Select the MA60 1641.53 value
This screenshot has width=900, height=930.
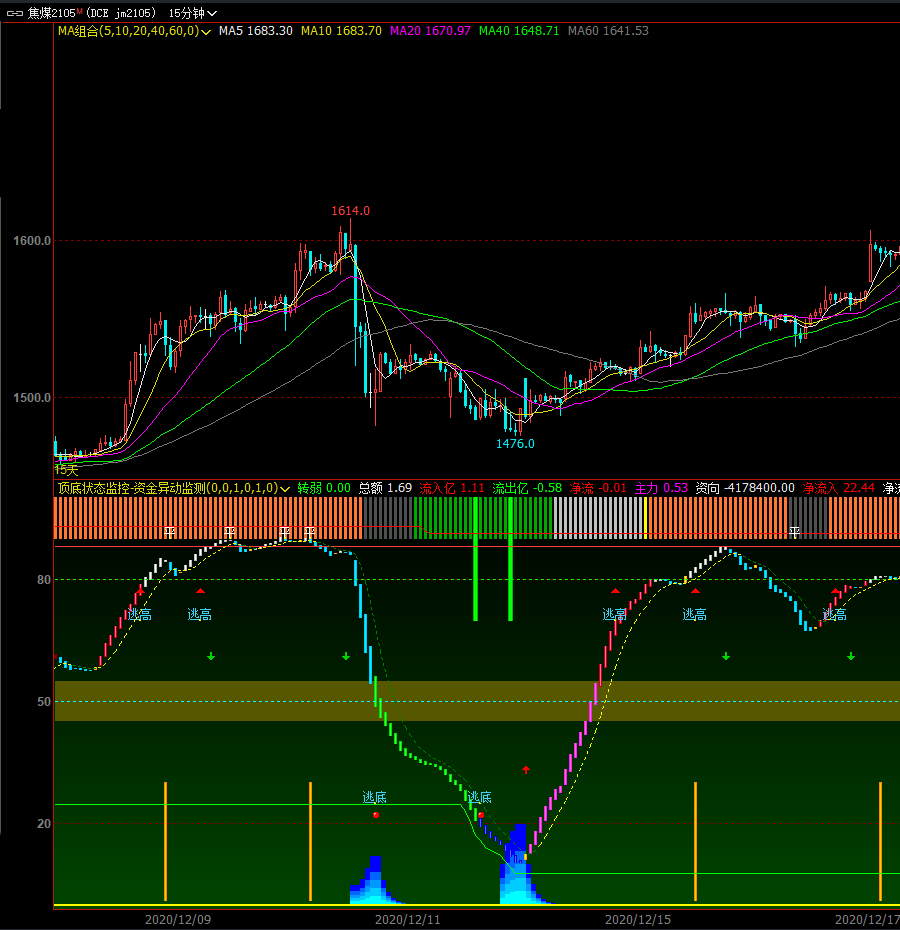pos(608,31)
